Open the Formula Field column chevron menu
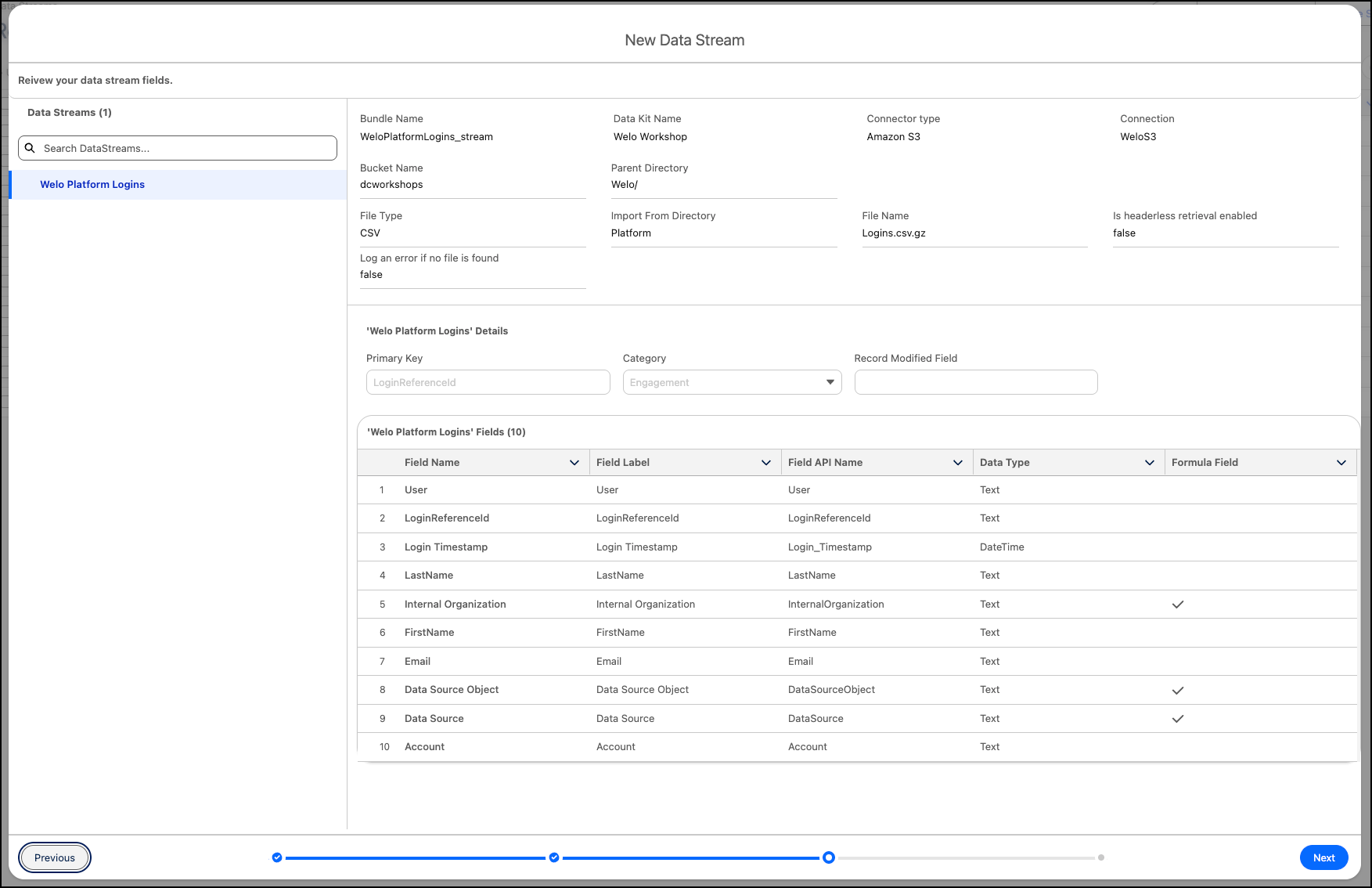Image resolution: width=1372 pixels, height=888 pixels. (1341, 463)
